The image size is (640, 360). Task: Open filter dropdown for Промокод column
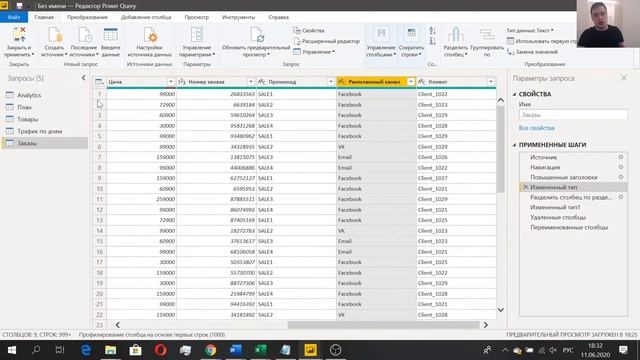(x=331, y=82)
